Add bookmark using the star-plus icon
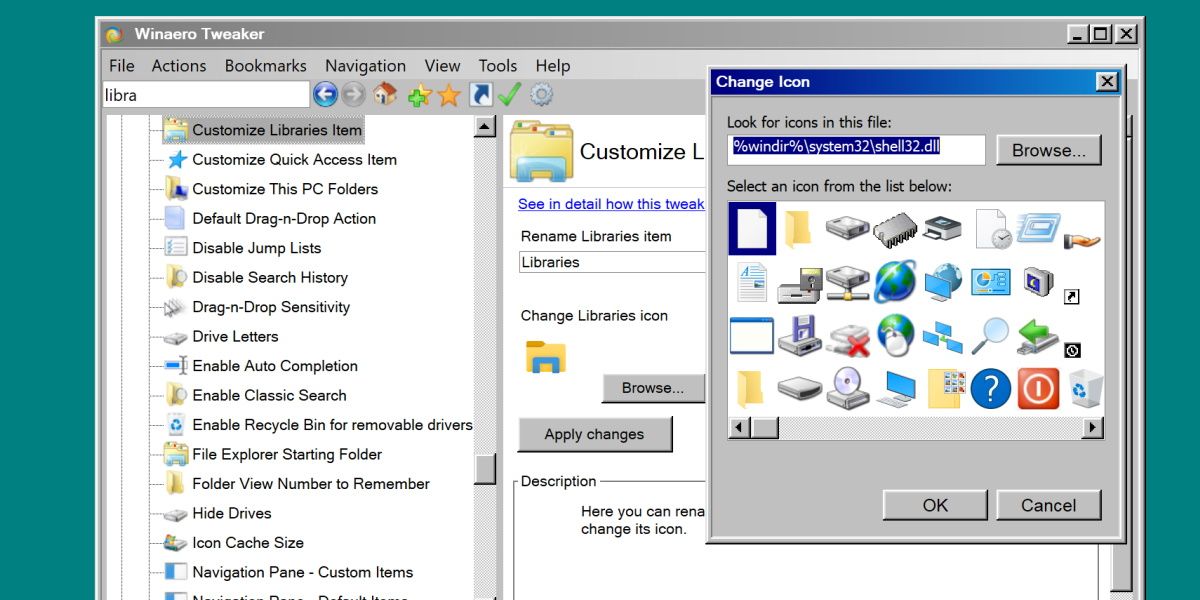This screenshot has width=1200, height=600. [419, 95]
